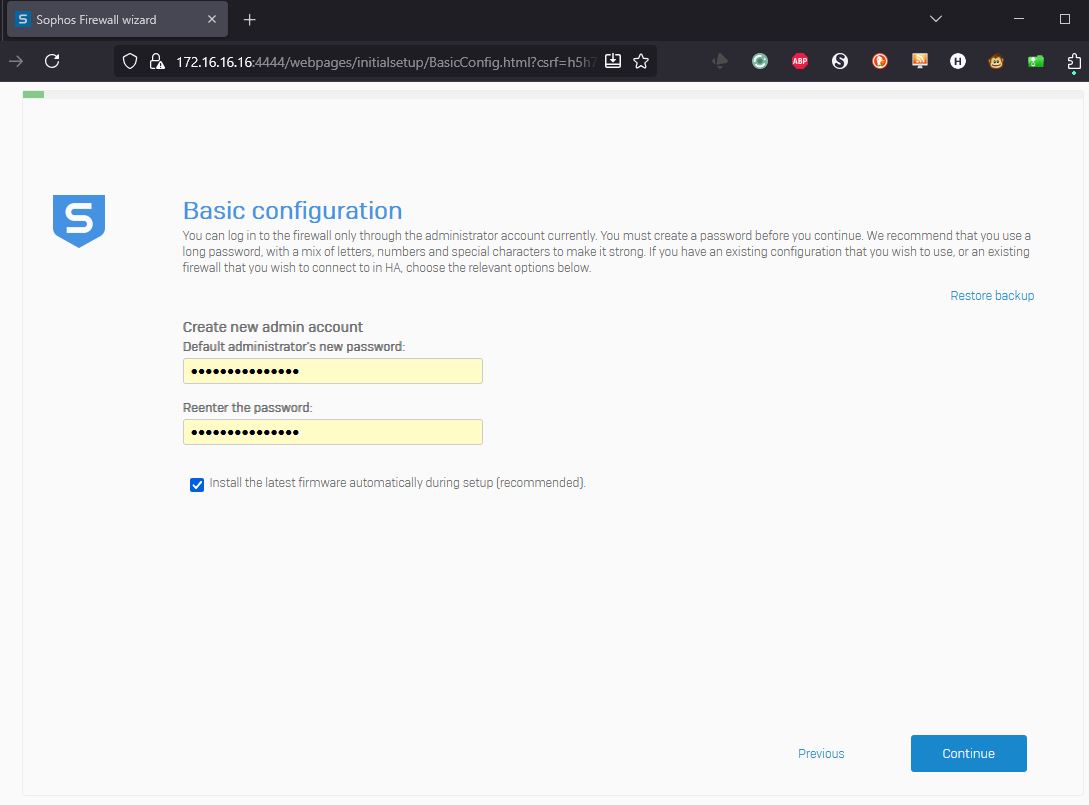Click the shield tracking protection icon
Viewport: 1089px width, 805px height.
click(x=129, y=61)
